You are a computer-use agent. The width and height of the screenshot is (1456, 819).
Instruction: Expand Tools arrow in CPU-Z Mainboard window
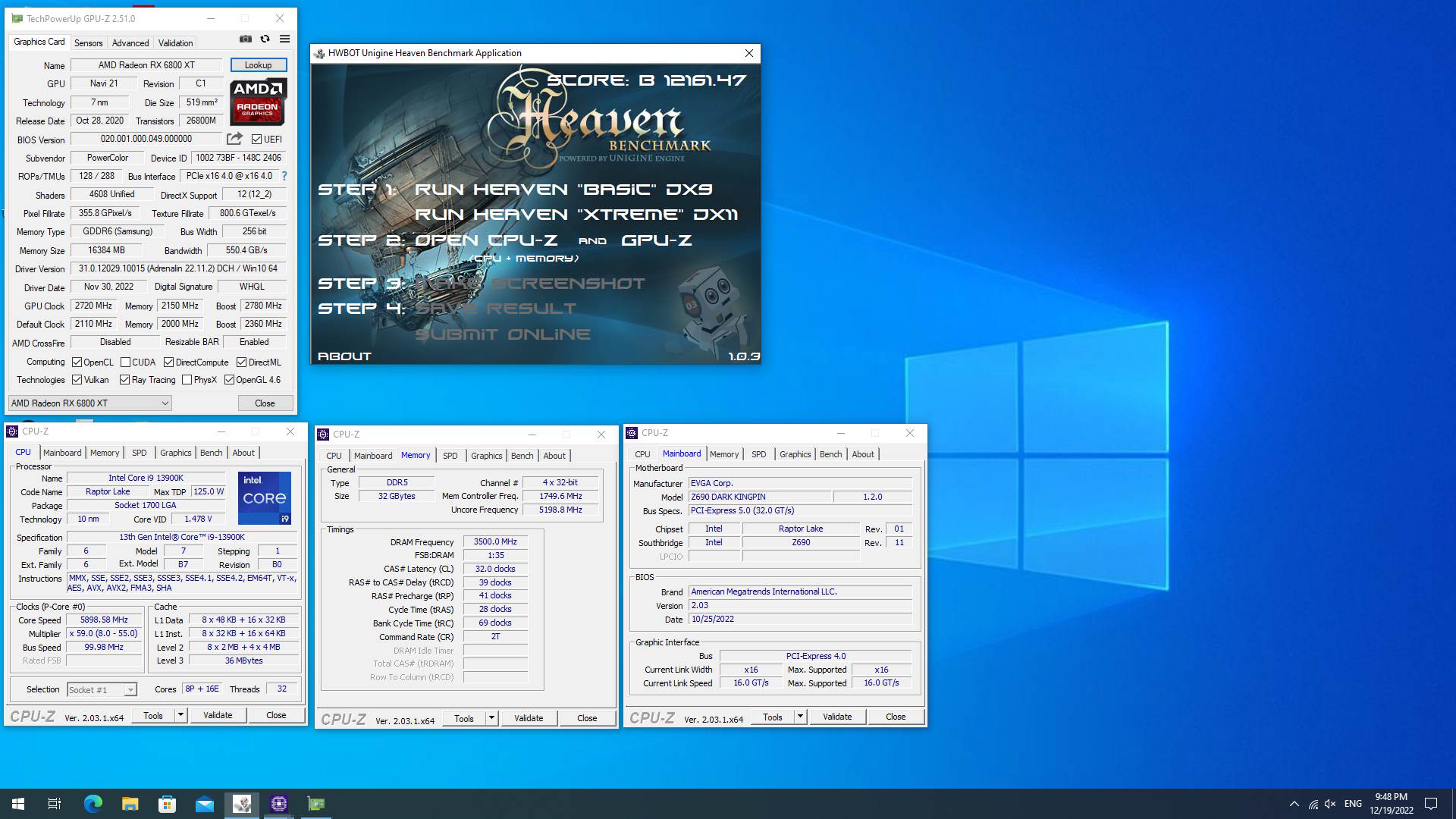pyautogui.click(x=800, y=717)
